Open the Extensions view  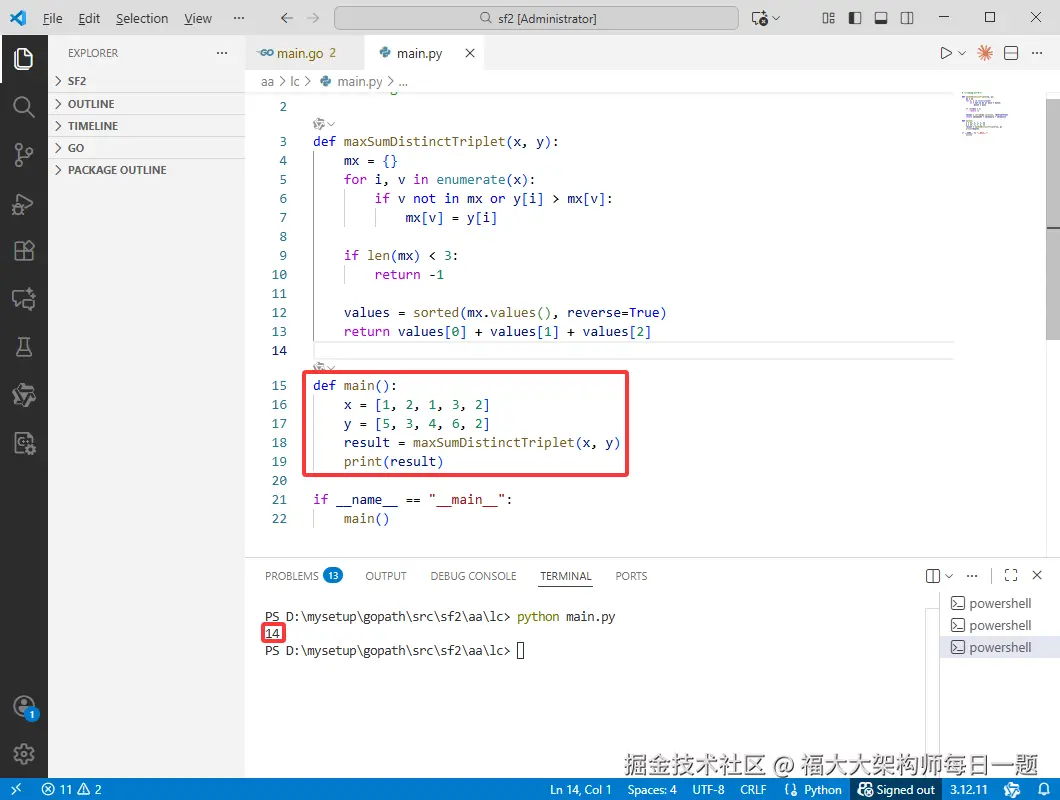[24, 251]
